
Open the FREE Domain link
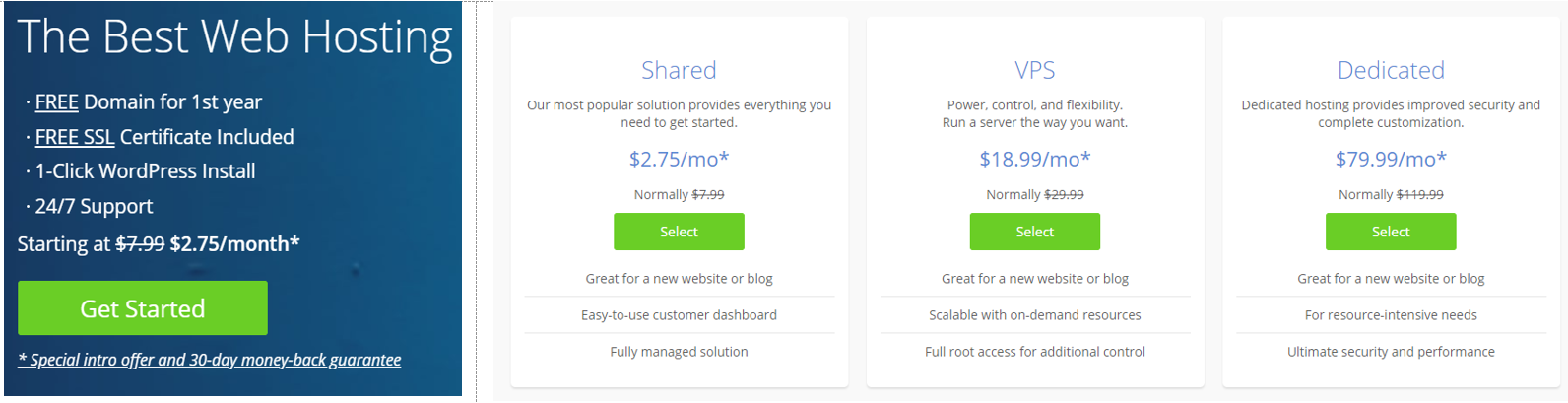click(57, 102)
